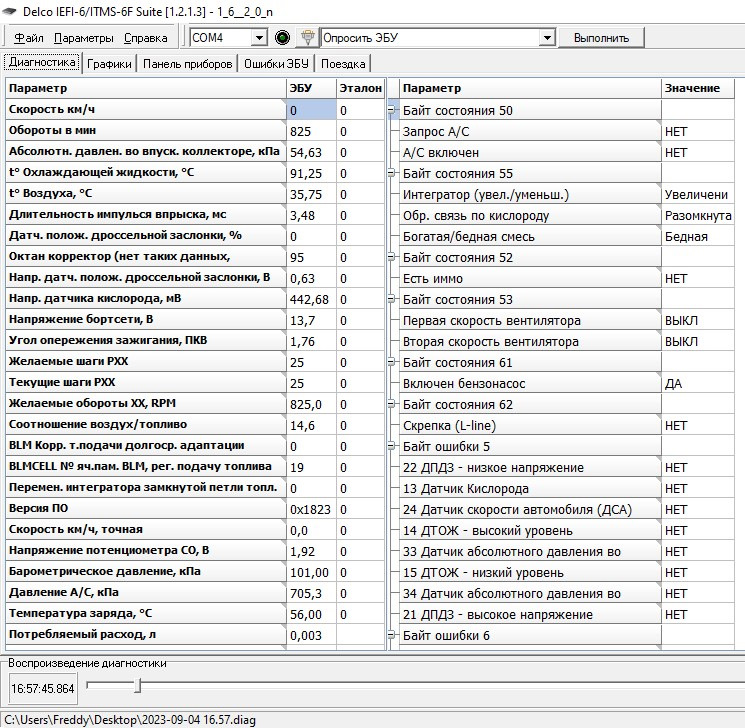Switch to the Ошибки ЭБУ tab

click(276, 64)
